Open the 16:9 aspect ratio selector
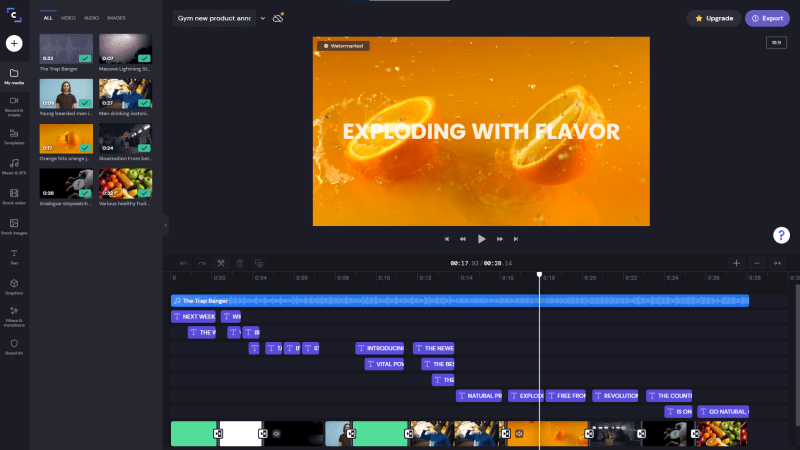This screenshot has height=450, width=800. [774, 42]
